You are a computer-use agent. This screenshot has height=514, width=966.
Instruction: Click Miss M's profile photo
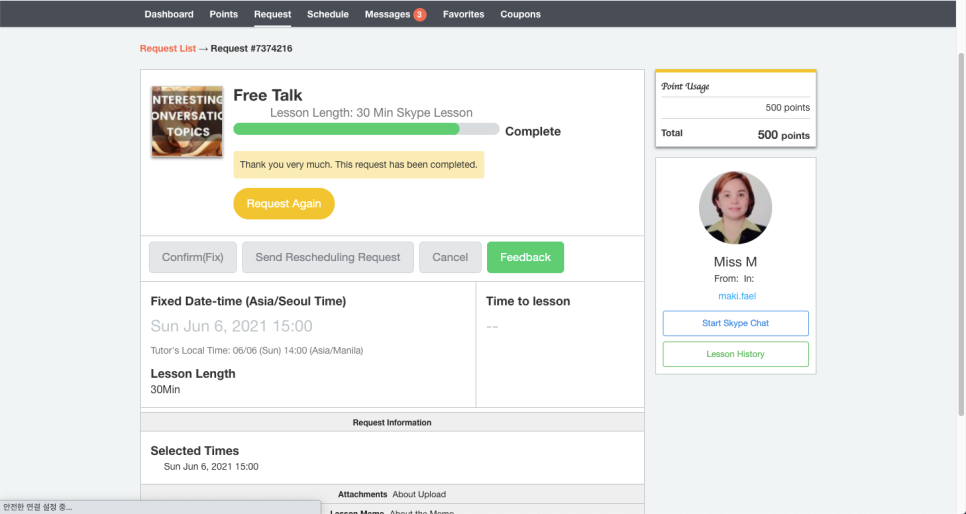pos(735,208)
